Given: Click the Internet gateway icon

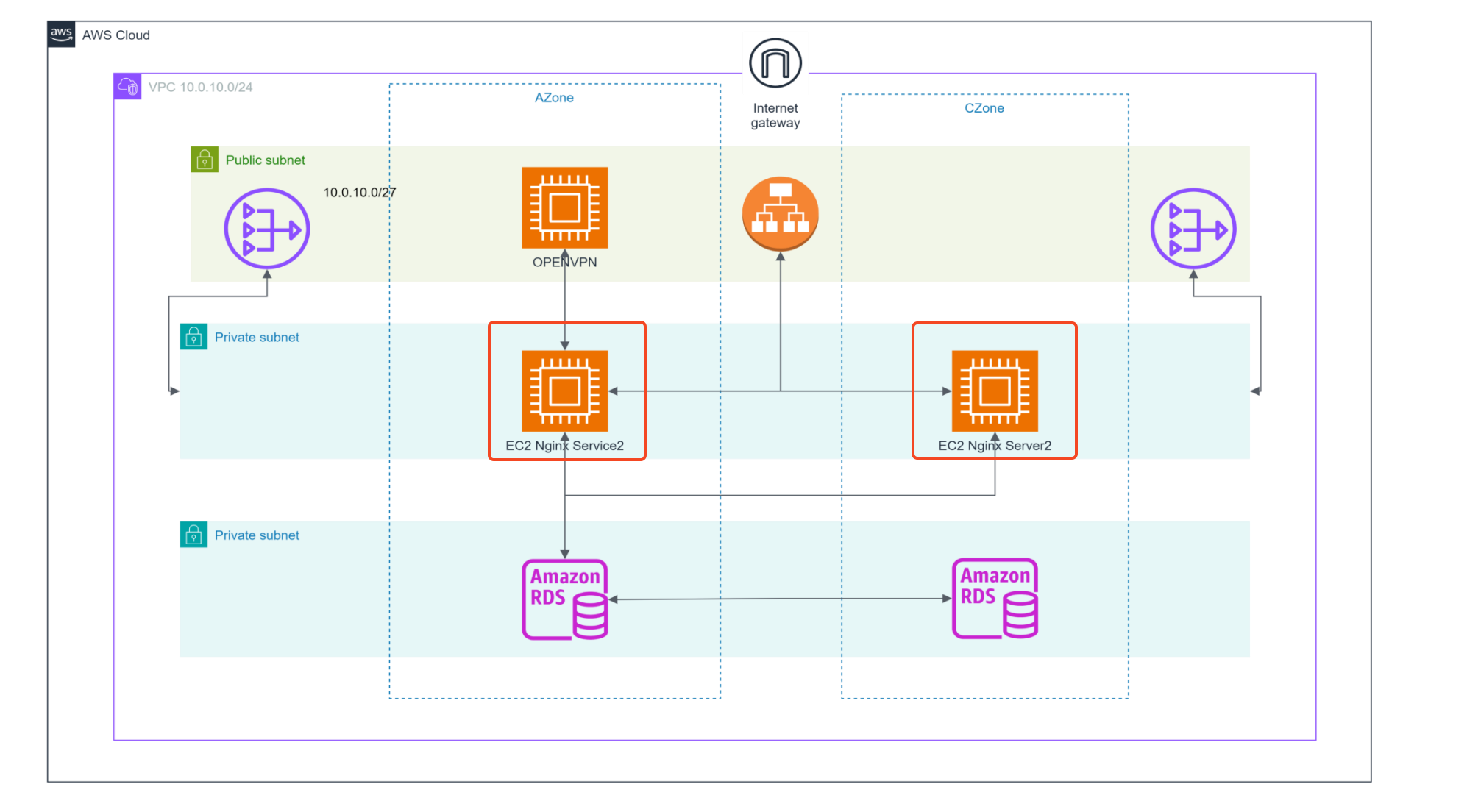Looking at the screenshot, I should pyautogui.click(x=775, y=63).
